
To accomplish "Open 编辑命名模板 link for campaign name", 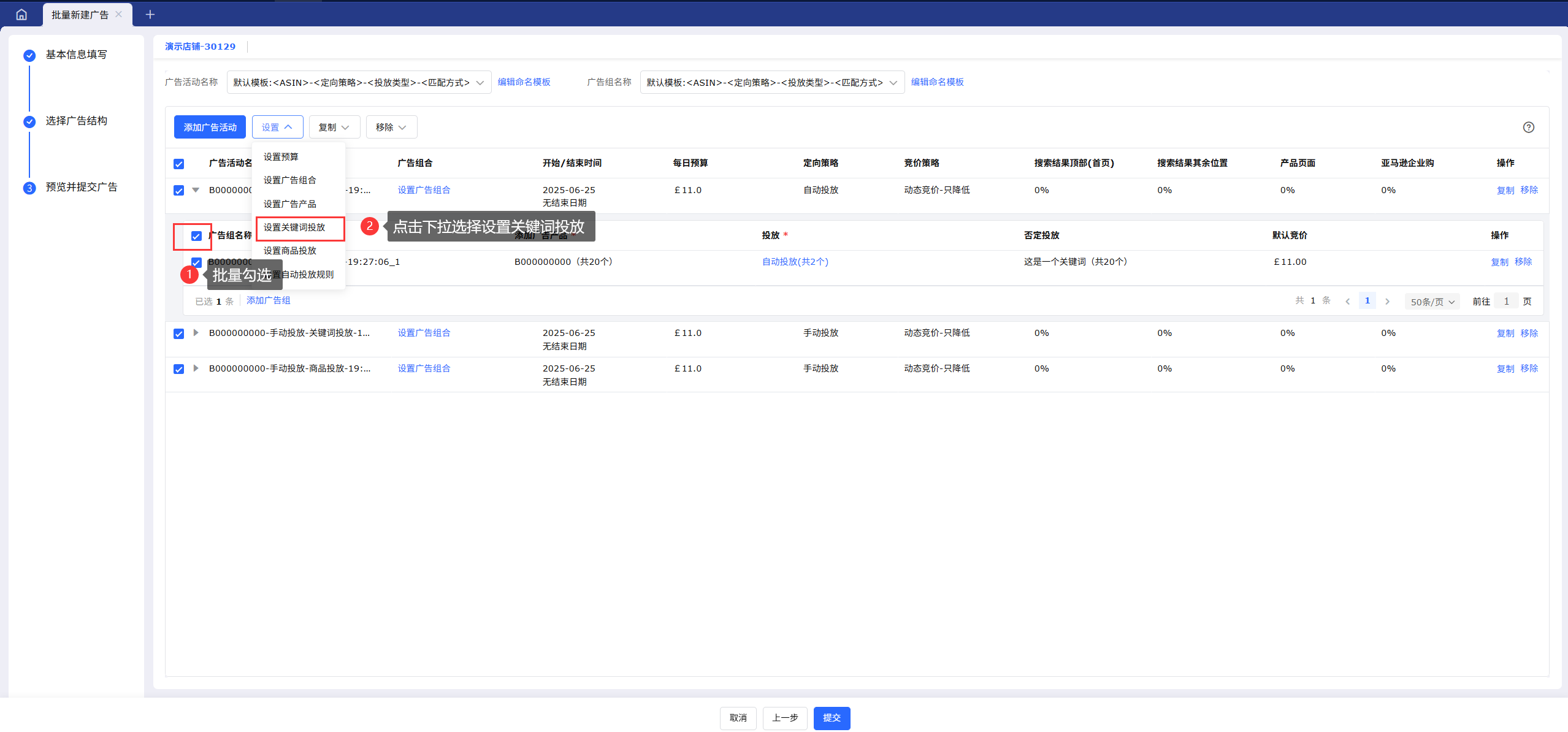I will point(524,82).
